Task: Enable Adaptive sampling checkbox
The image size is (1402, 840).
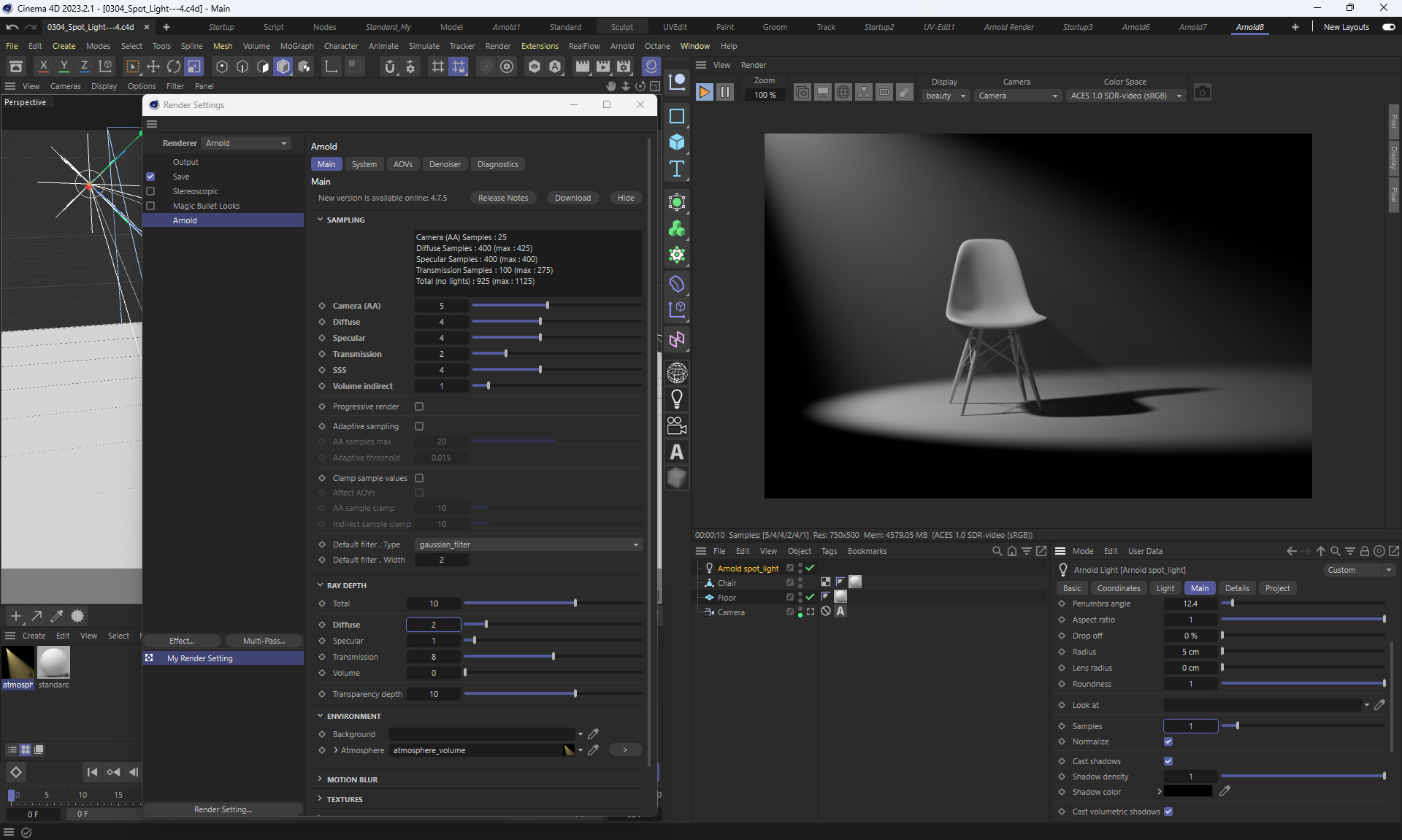Action: [419, 426]
